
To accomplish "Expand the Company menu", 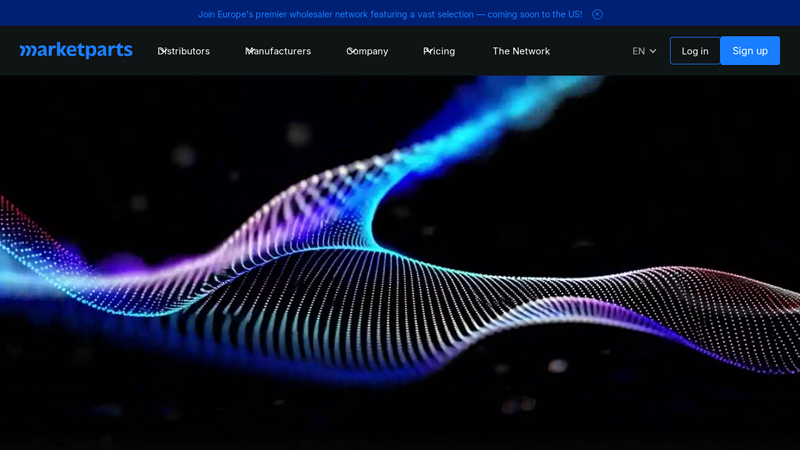I will click(370, 51).
